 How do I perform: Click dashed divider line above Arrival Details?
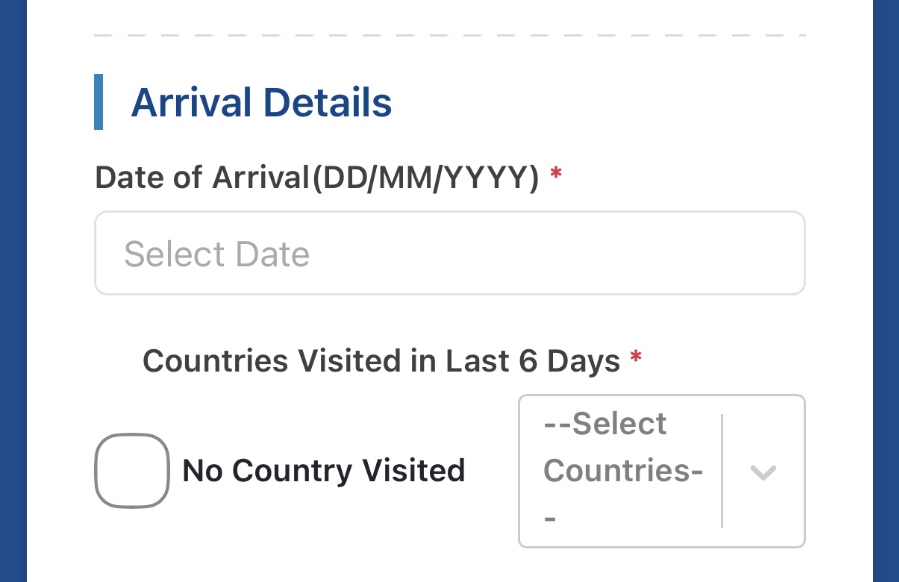coord(449,36)
